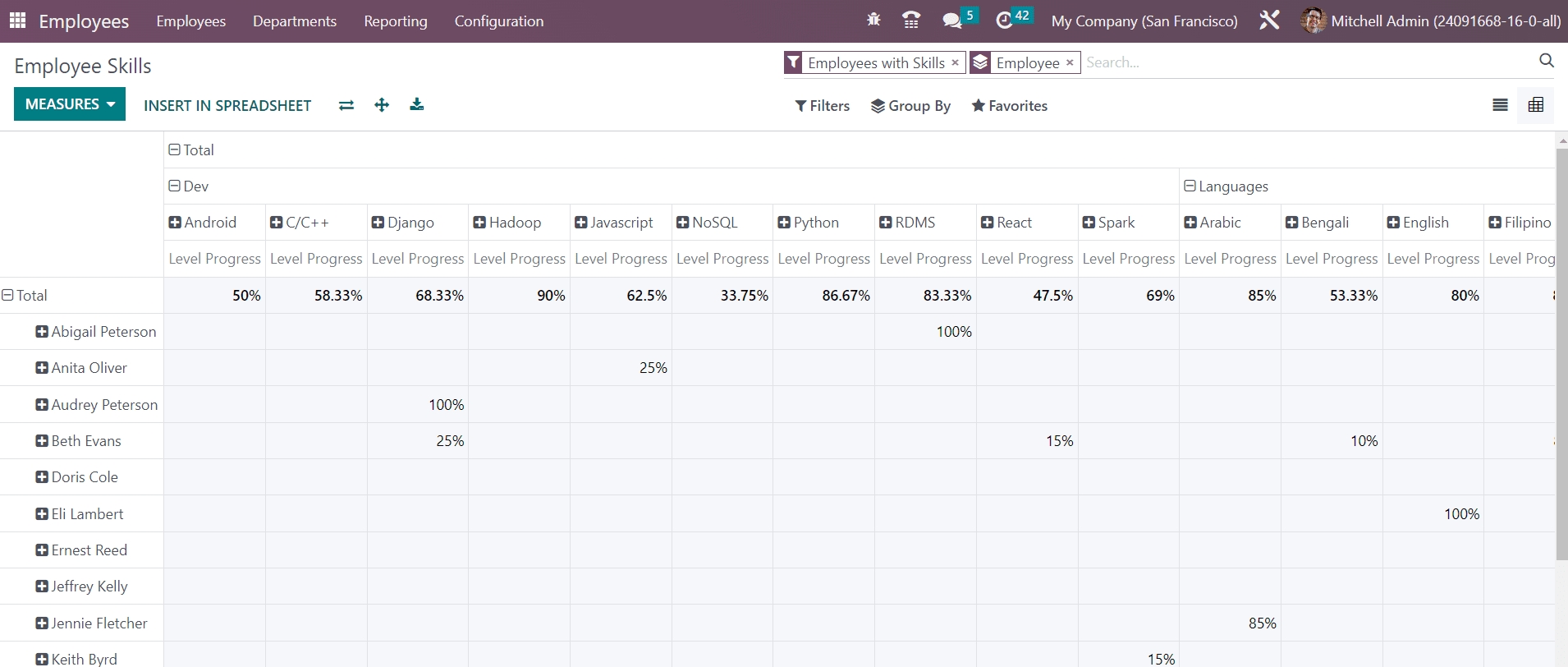The image size is (1568, 667).
Task: Click the flip axis icon
Action: coord(346,105)
